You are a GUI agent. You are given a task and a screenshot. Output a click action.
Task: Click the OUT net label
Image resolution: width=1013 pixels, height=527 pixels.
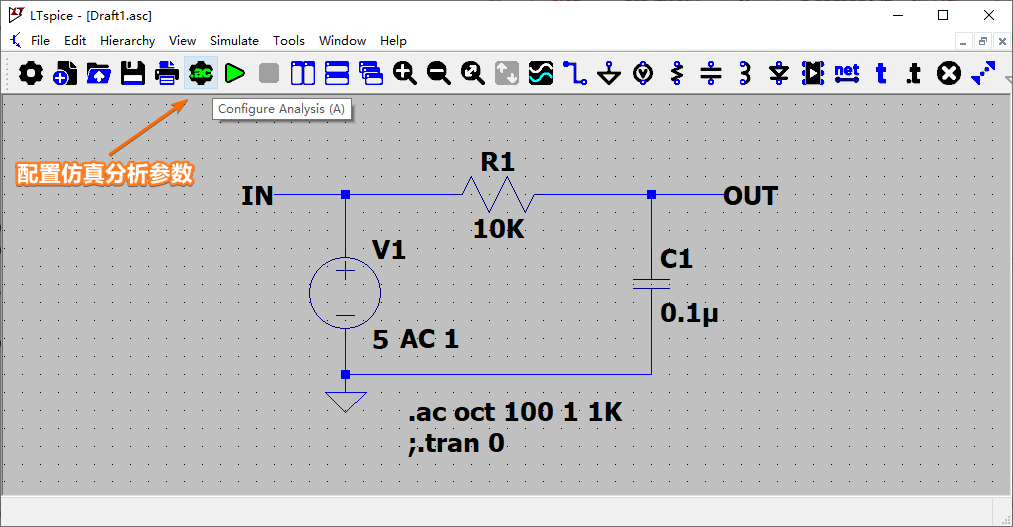pyautogui.click(x=750, y=196)
